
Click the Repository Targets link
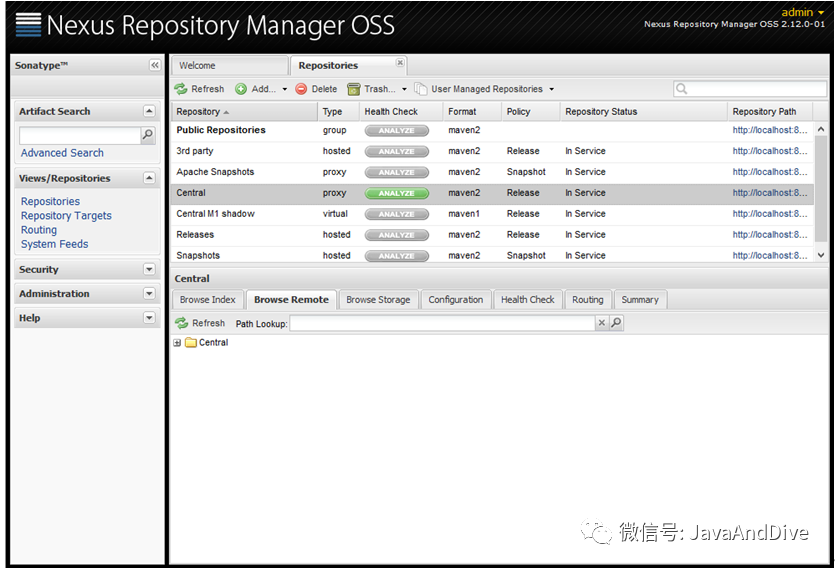tap(66, 216)
